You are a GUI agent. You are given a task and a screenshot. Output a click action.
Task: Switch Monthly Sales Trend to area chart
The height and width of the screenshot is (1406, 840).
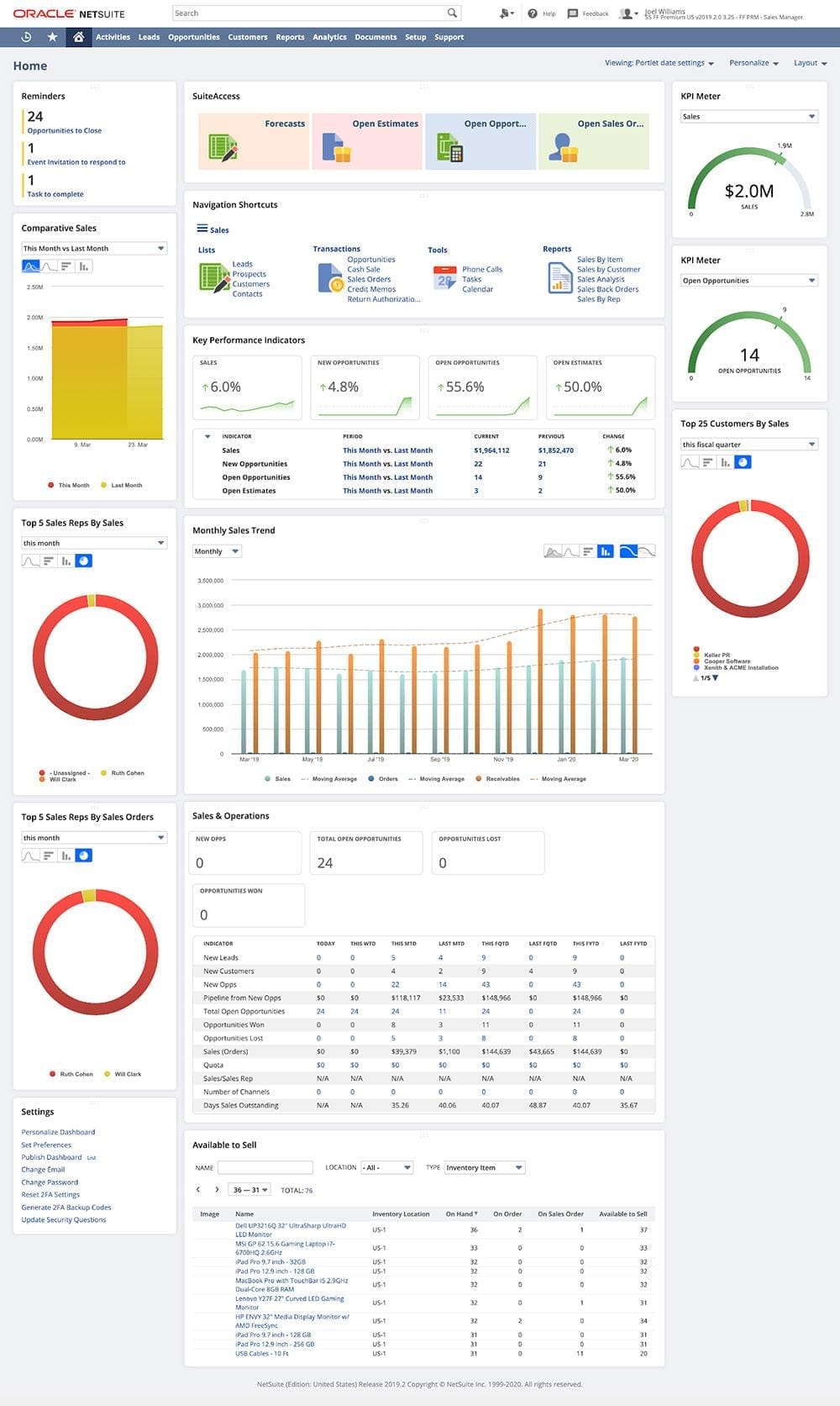[x=553, y=552]
